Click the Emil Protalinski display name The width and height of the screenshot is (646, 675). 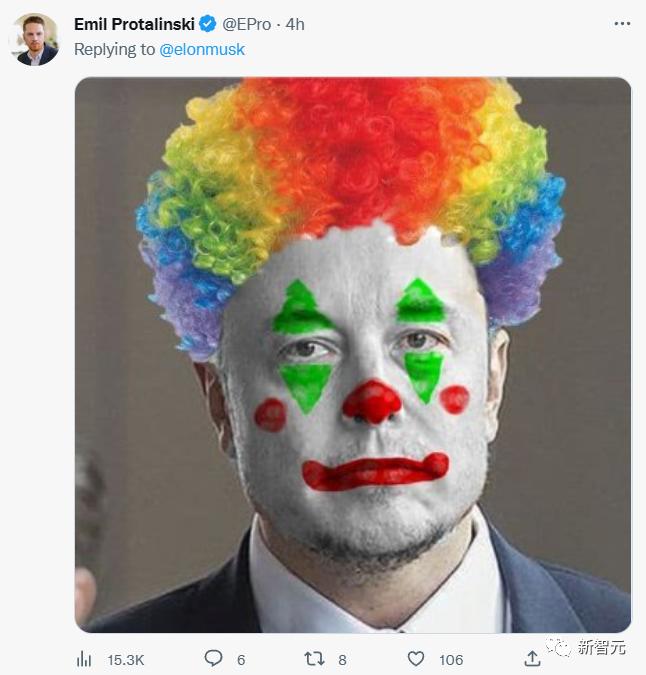coord(134,23)
